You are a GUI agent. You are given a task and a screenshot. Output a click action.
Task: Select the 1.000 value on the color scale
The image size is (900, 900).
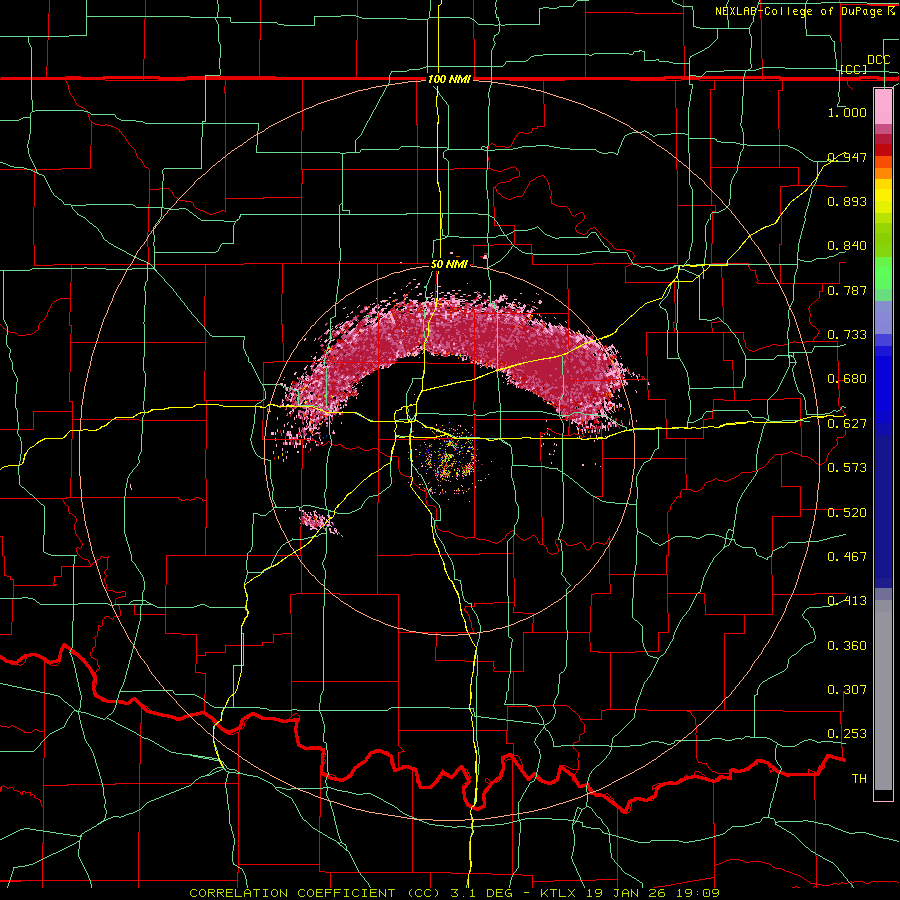[x=847, y=112]
